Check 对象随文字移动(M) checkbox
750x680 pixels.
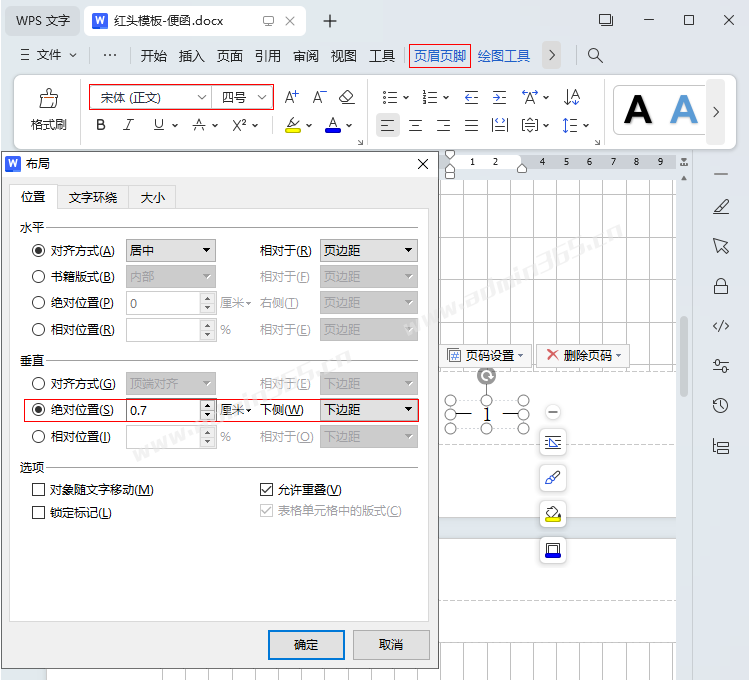[x=38, y=490]
